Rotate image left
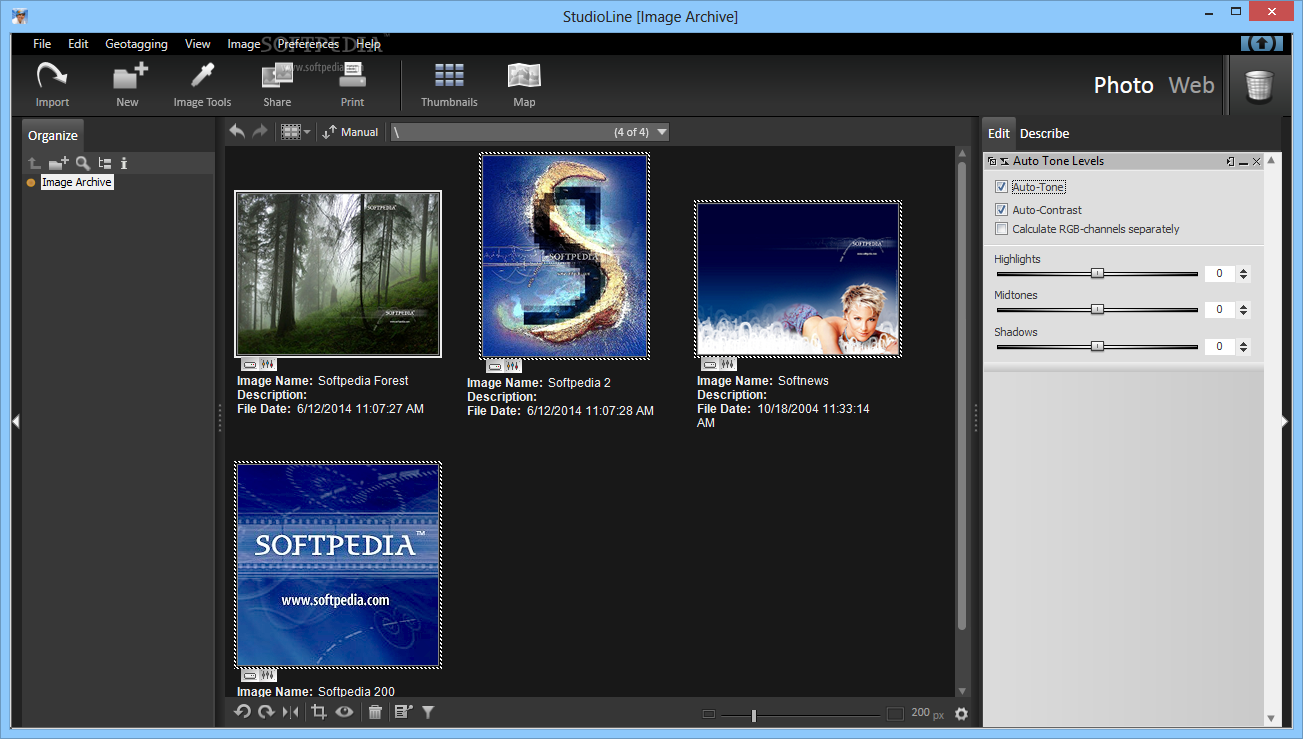Viewport: 1303px width, 739px height. point(242,712)
